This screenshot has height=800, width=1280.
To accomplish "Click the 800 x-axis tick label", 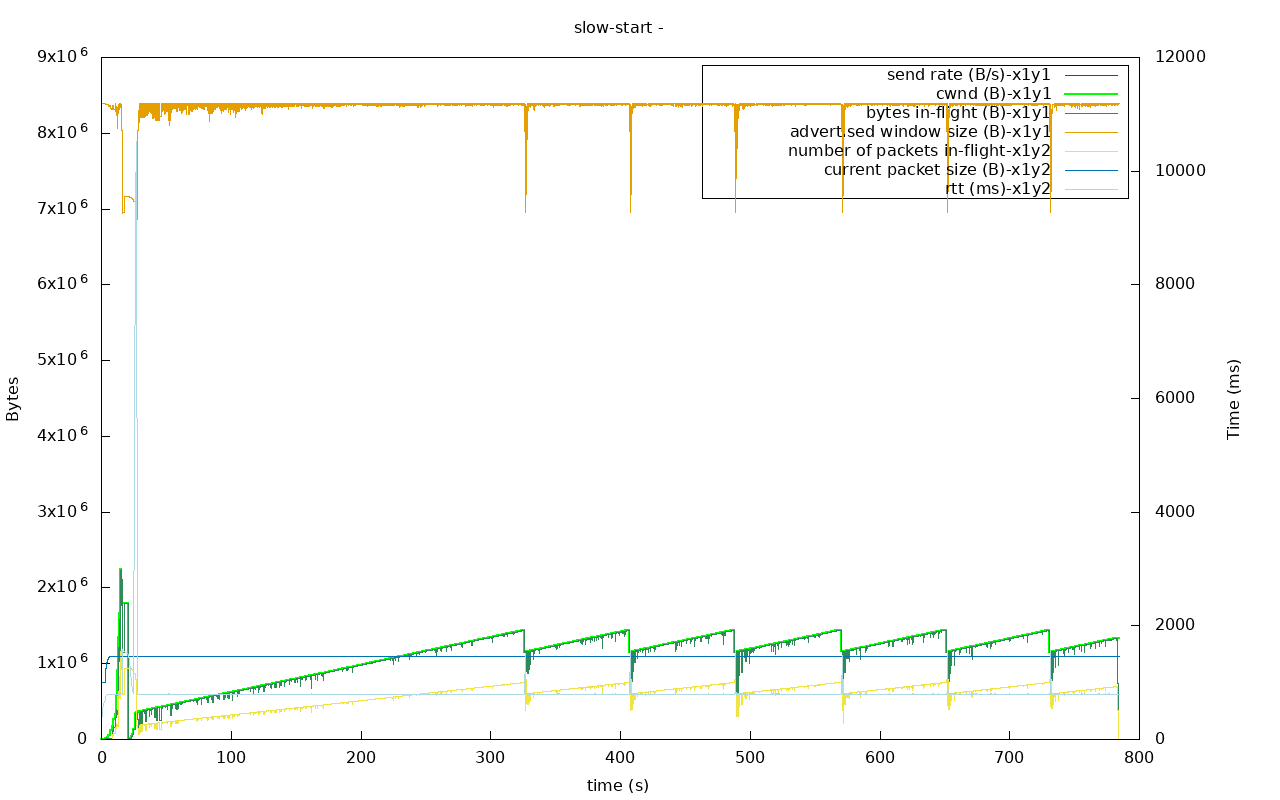I will (1139, 759).
